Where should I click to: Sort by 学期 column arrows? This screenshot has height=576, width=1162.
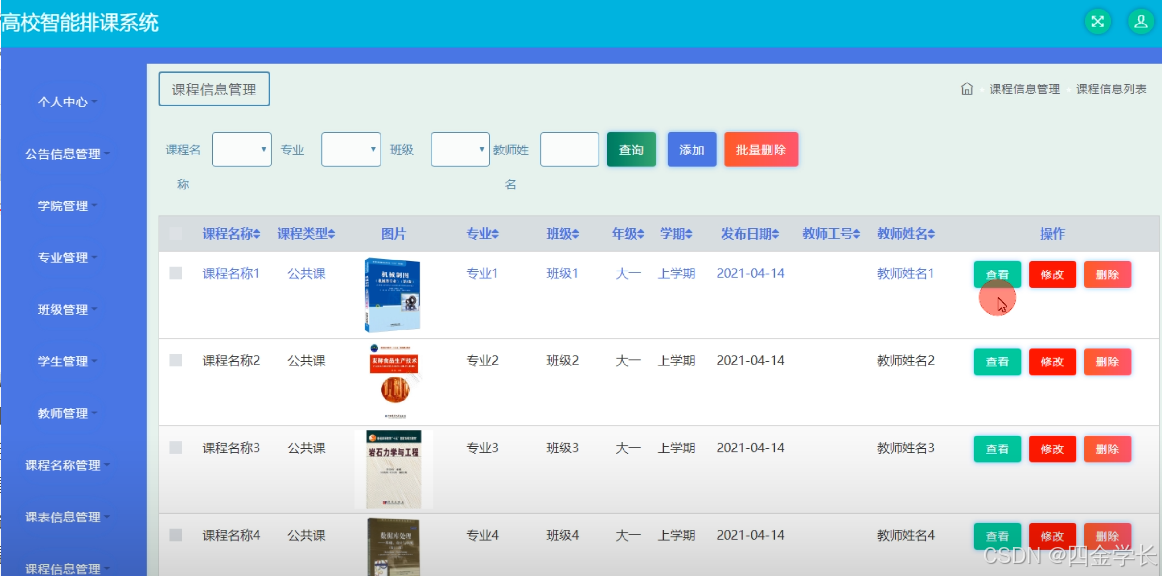click(688, 234)
